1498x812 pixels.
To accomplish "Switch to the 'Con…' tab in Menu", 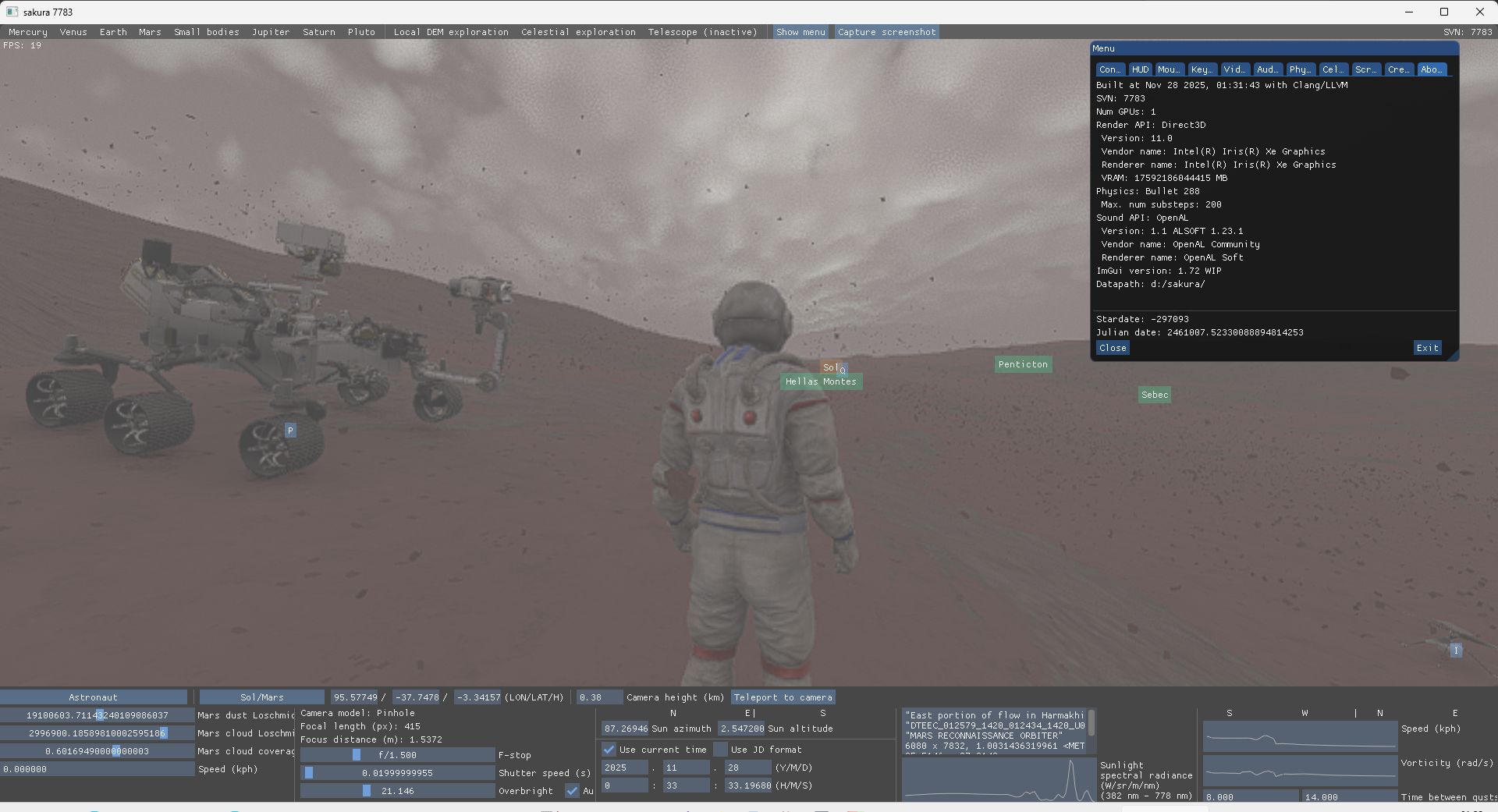I will click(x=1110, y=69).
